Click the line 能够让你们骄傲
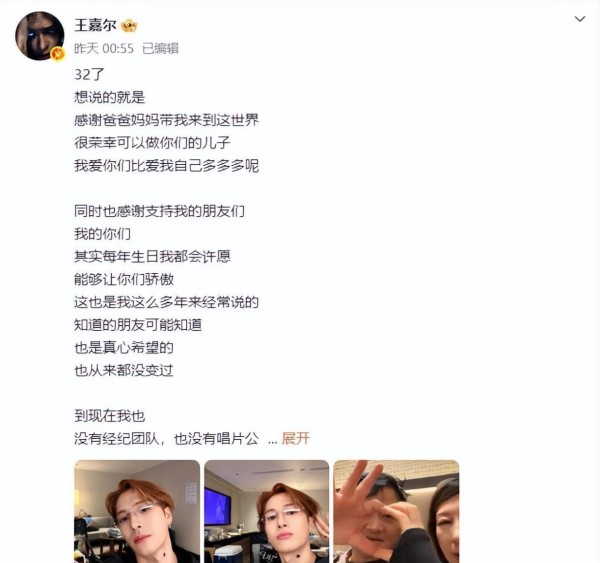600x563 pixels. point(124,279)
